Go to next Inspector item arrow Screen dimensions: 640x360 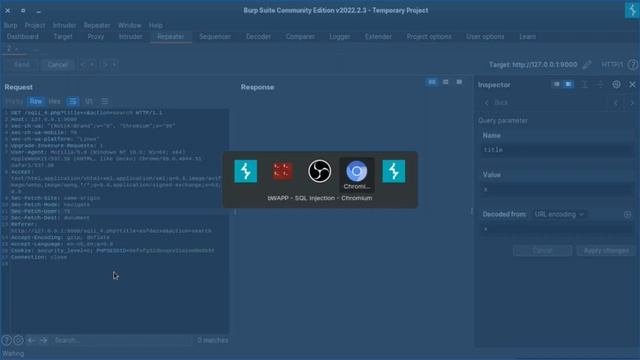click(x=632, y=103)
